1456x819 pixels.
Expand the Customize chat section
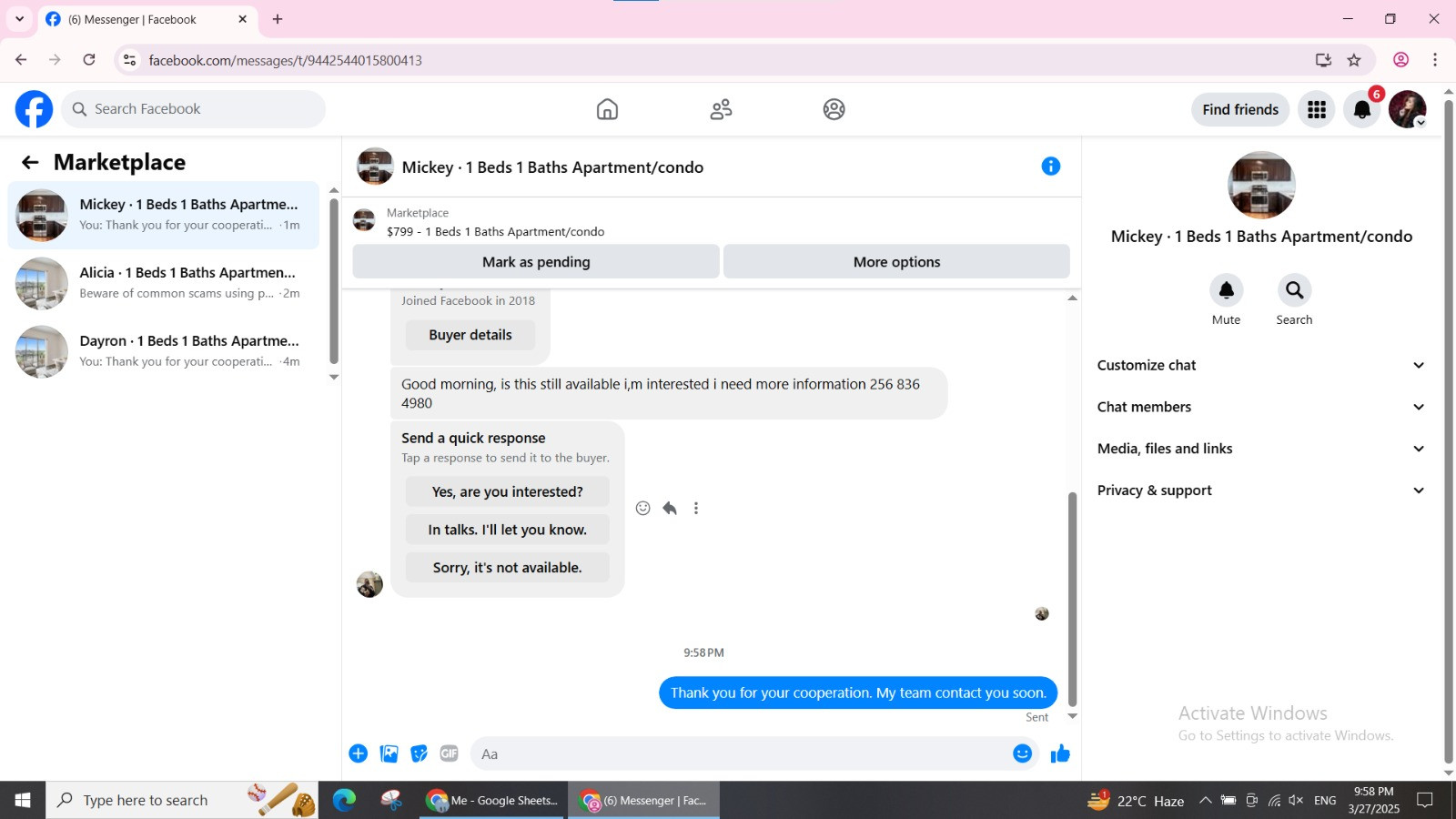tap(1261, 365)
